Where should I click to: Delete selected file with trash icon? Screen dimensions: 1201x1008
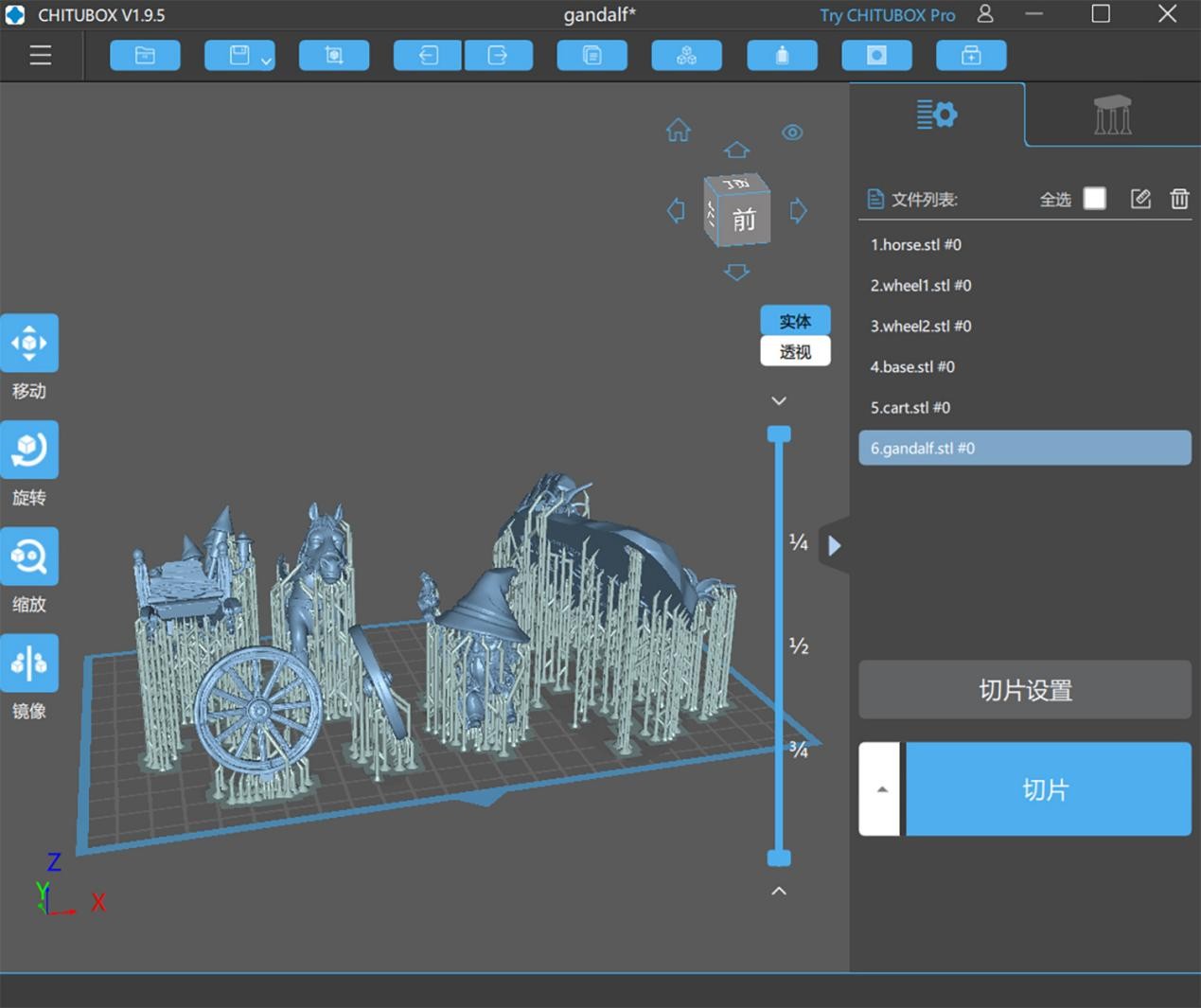[1179, 199]
